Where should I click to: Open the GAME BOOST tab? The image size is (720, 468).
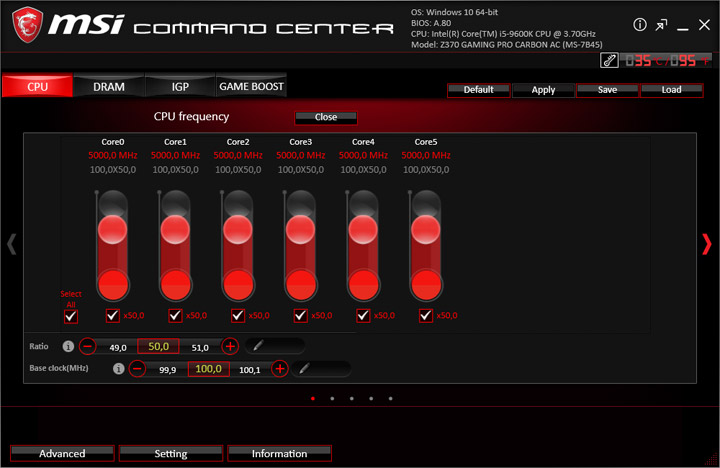coord(251,86)
